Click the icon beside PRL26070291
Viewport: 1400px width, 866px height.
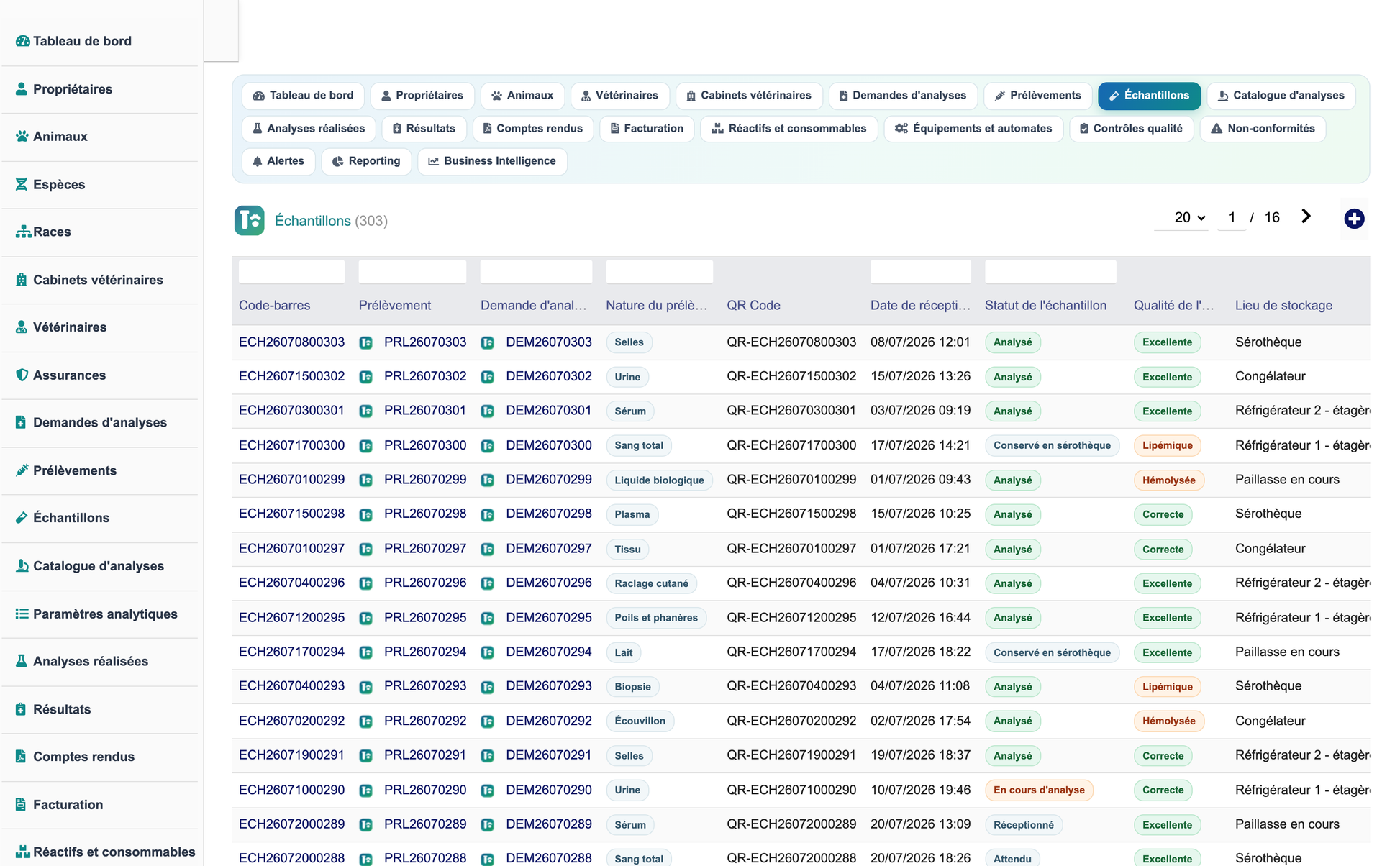pyautogui.click(x=366, y=756)
